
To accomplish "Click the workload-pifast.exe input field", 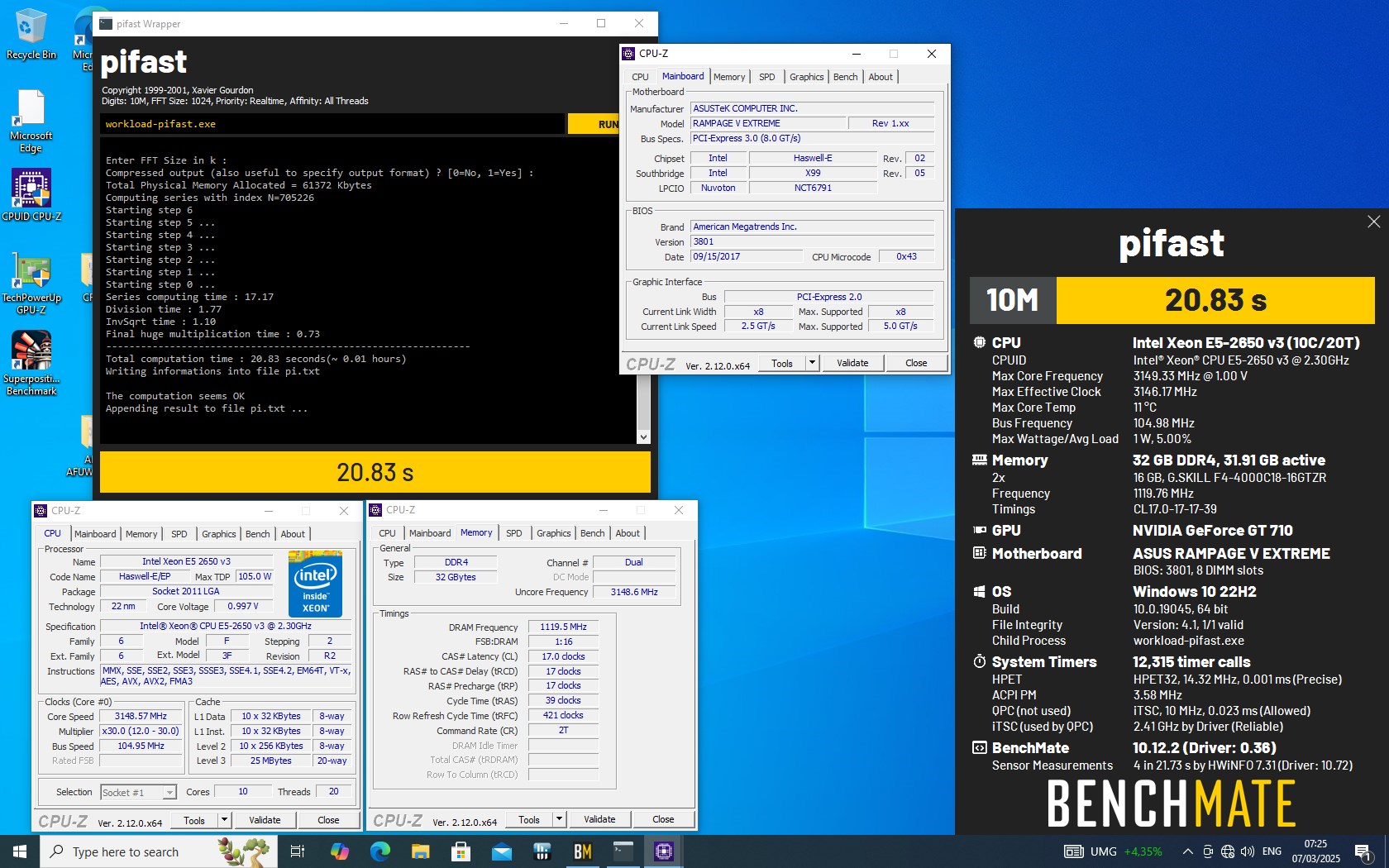I will click(x=332, y=124).
